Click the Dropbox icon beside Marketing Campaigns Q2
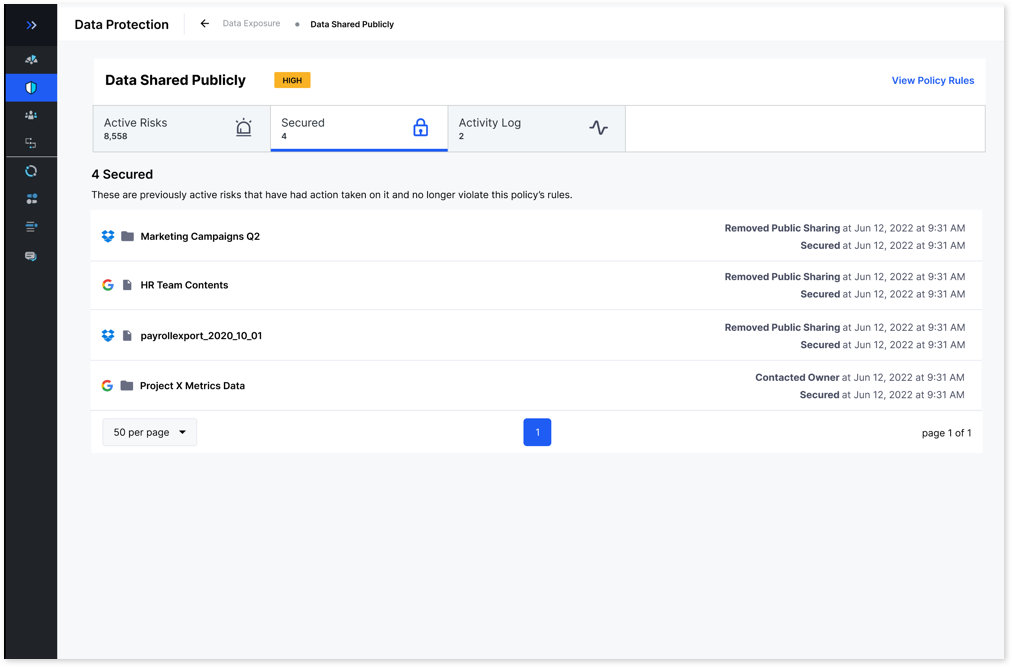The width and height of the screenshot is (1012, 667). pos(108,236)
